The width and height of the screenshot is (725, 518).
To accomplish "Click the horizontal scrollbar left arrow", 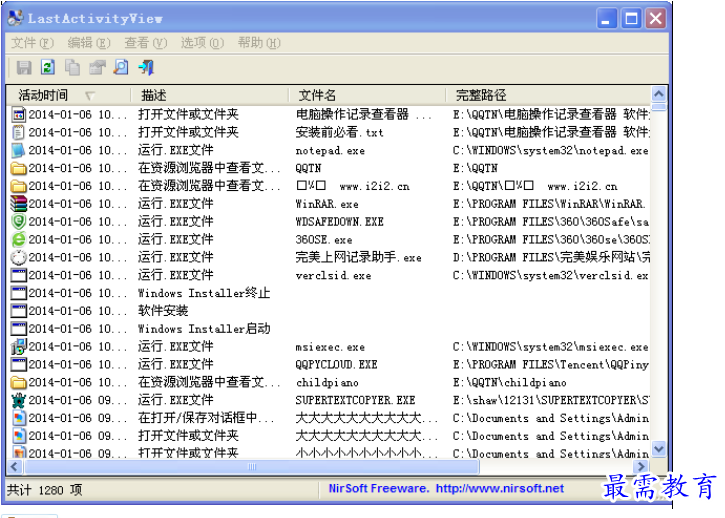I will [x=14, y=467].
